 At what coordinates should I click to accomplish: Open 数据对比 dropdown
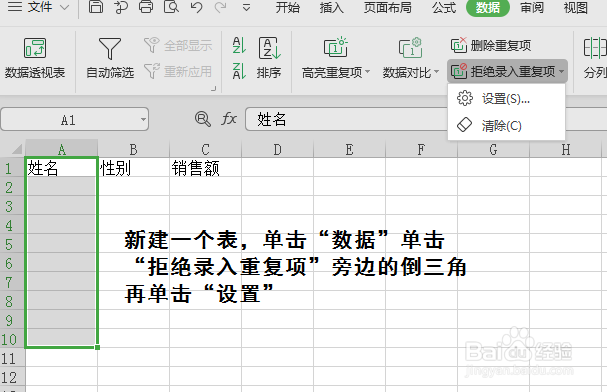(x=411, y=58)
